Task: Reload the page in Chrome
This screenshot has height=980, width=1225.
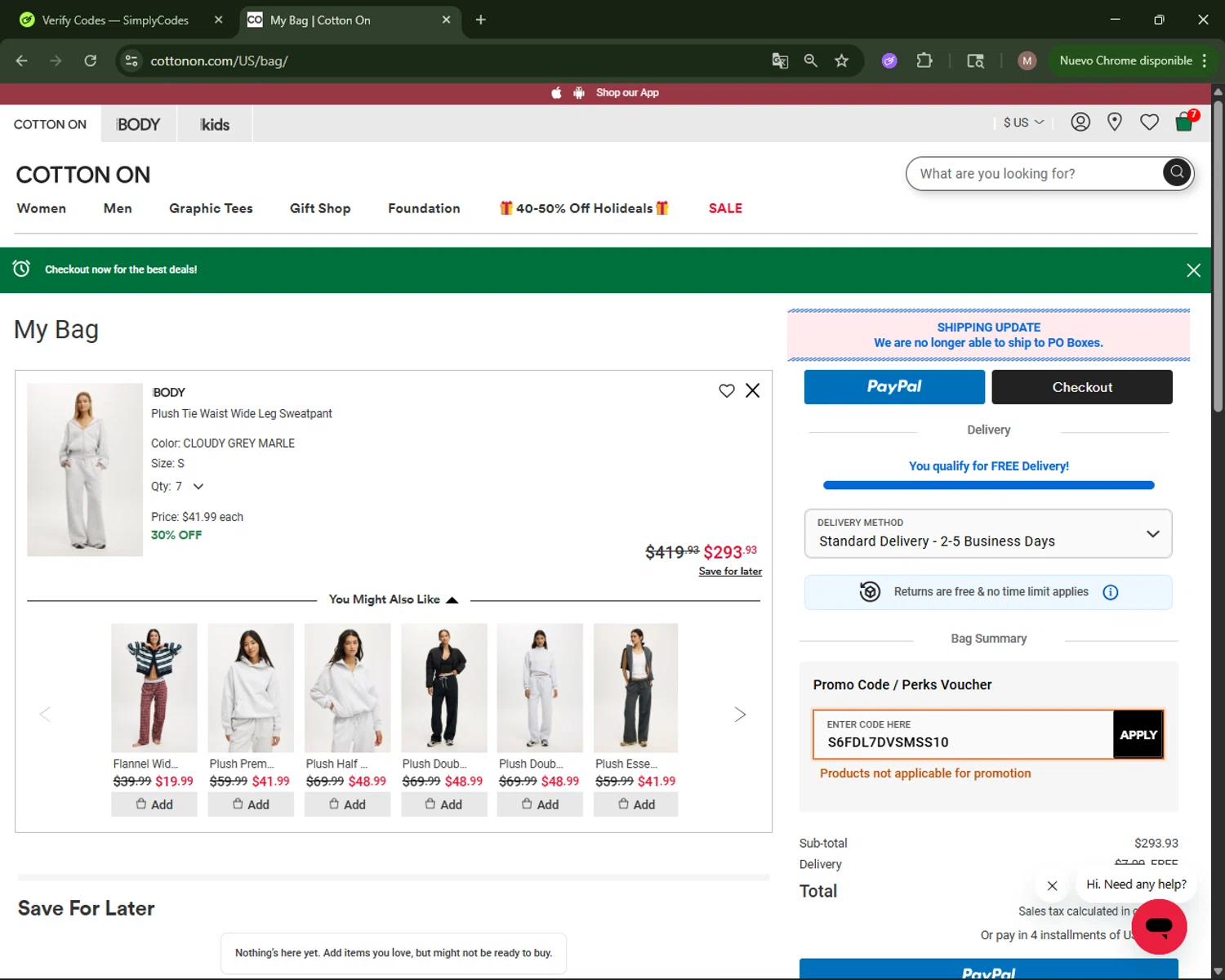Action: (90, 60)
